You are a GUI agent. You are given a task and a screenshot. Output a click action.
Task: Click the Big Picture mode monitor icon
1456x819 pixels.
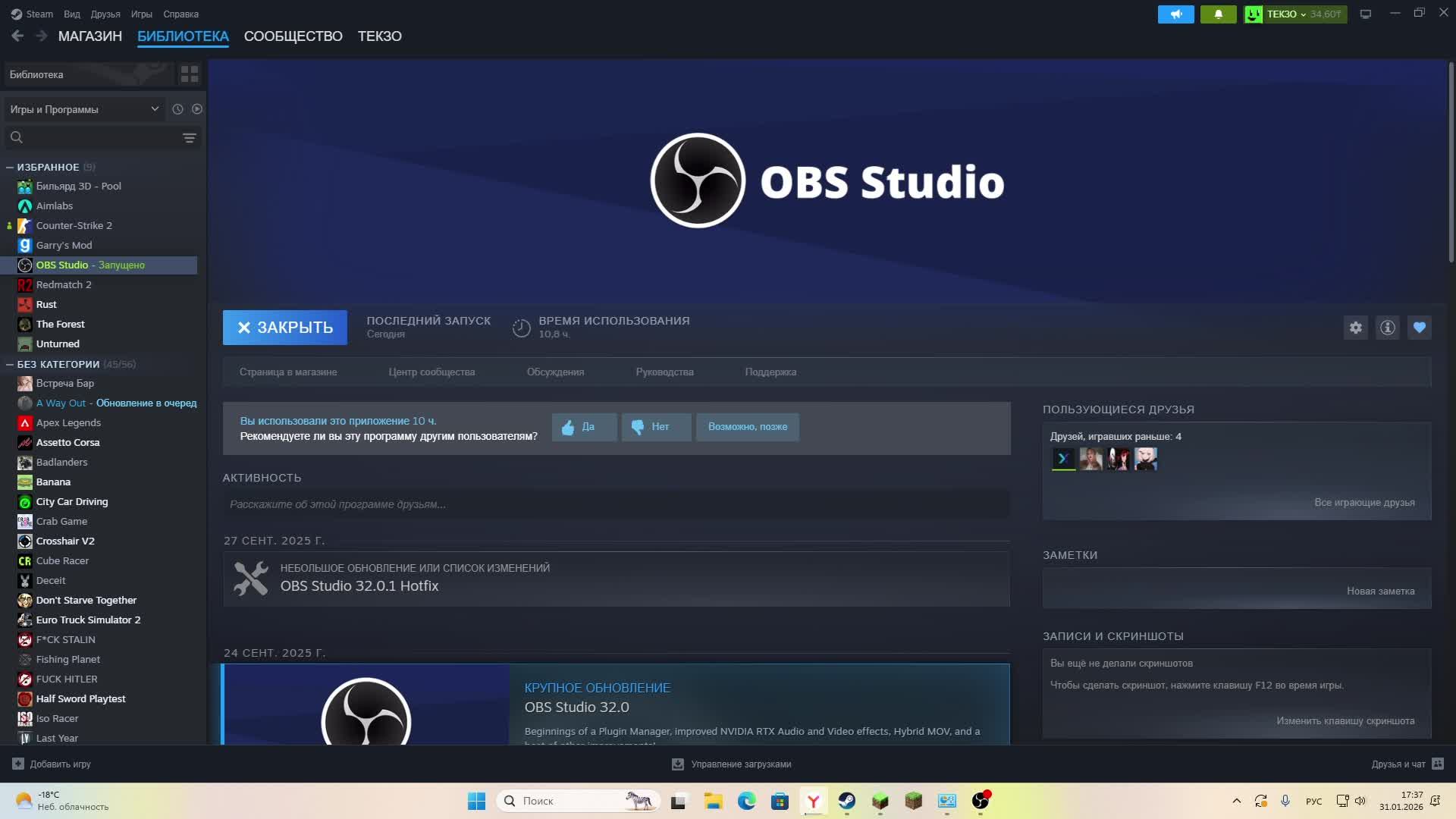click(1365, 14)
